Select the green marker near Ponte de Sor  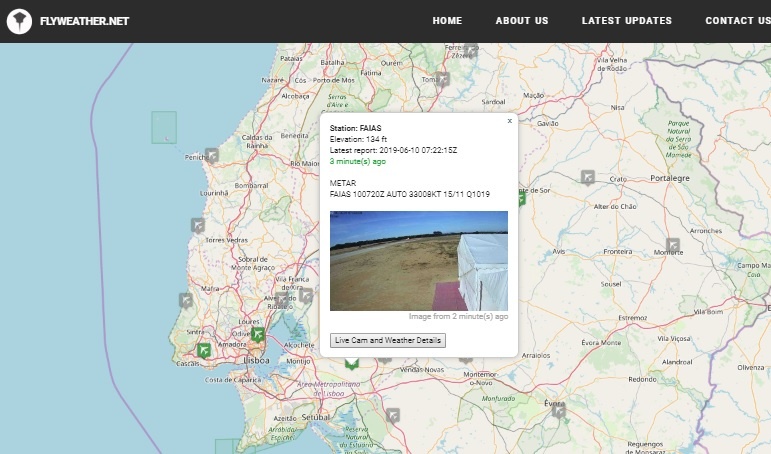[521, 198]
